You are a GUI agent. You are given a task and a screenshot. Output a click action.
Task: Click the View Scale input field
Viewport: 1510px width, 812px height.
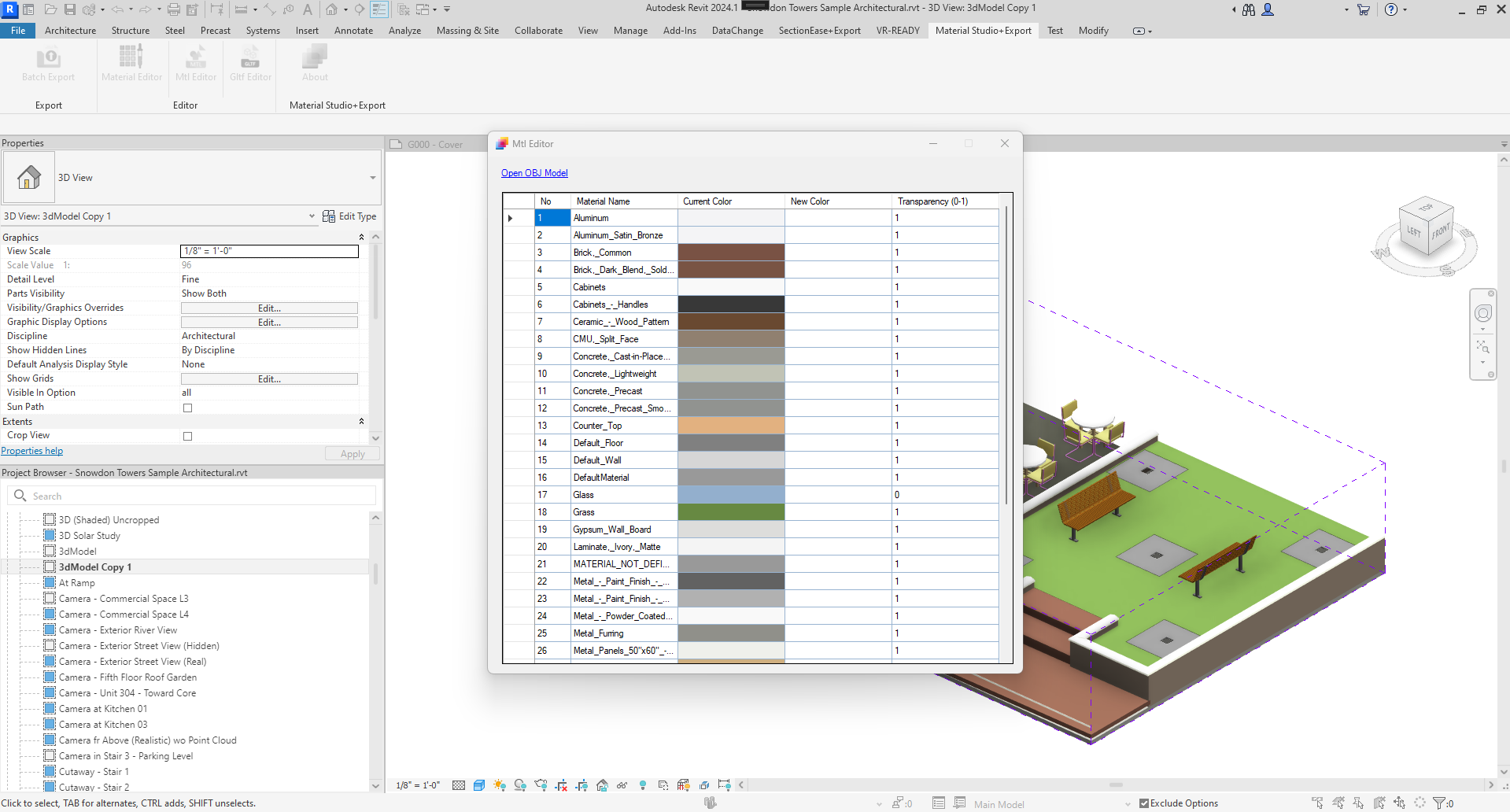269,251
